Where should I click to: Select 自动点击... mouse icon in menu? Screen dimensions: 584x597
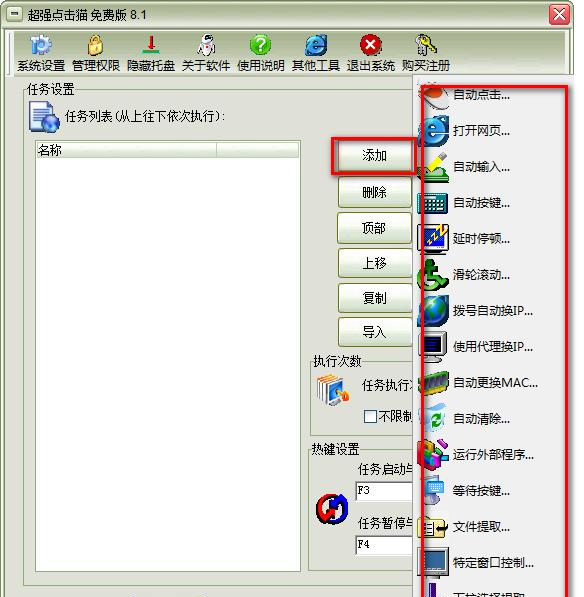pos(434,96)
